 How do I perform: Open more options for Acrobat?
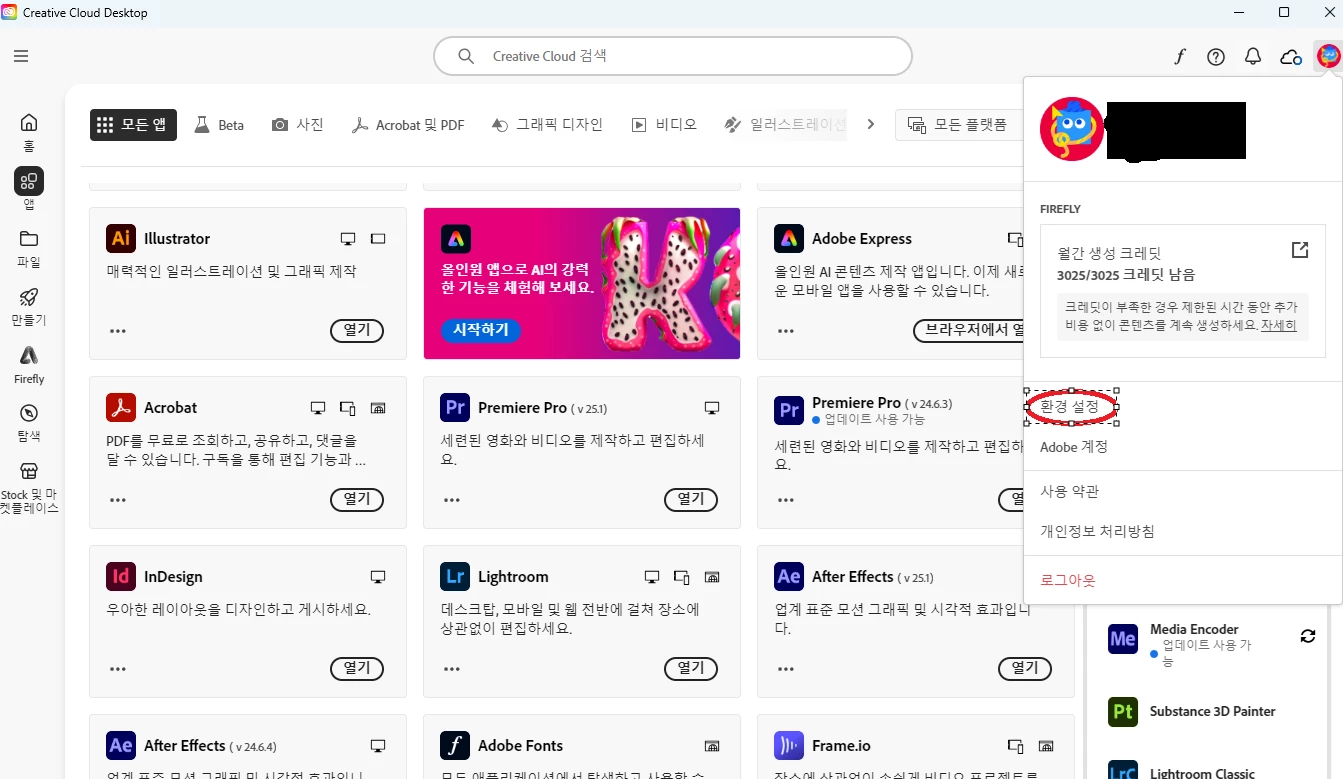click(x=118, y=500)
